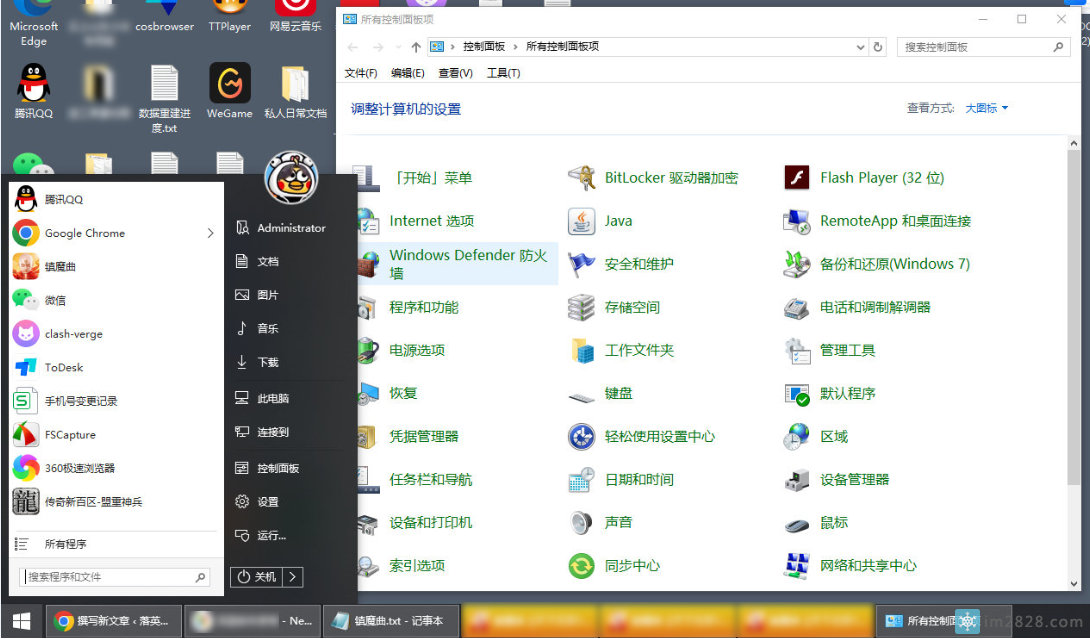The image size is (1090, 639).
Task: Open the Flash Player (32 位) icon
Action: (797, 178)
